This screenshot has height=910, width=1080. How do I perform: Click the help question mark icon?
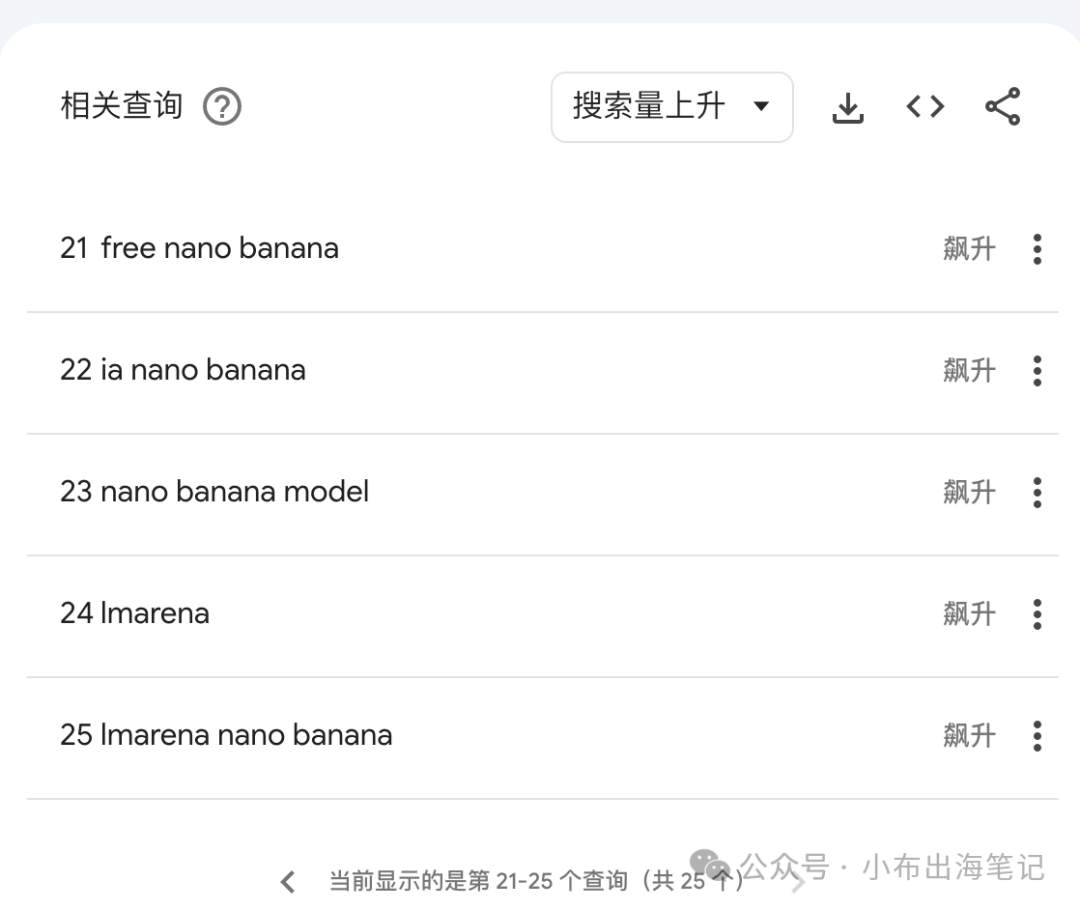click(x=222, y=106)
